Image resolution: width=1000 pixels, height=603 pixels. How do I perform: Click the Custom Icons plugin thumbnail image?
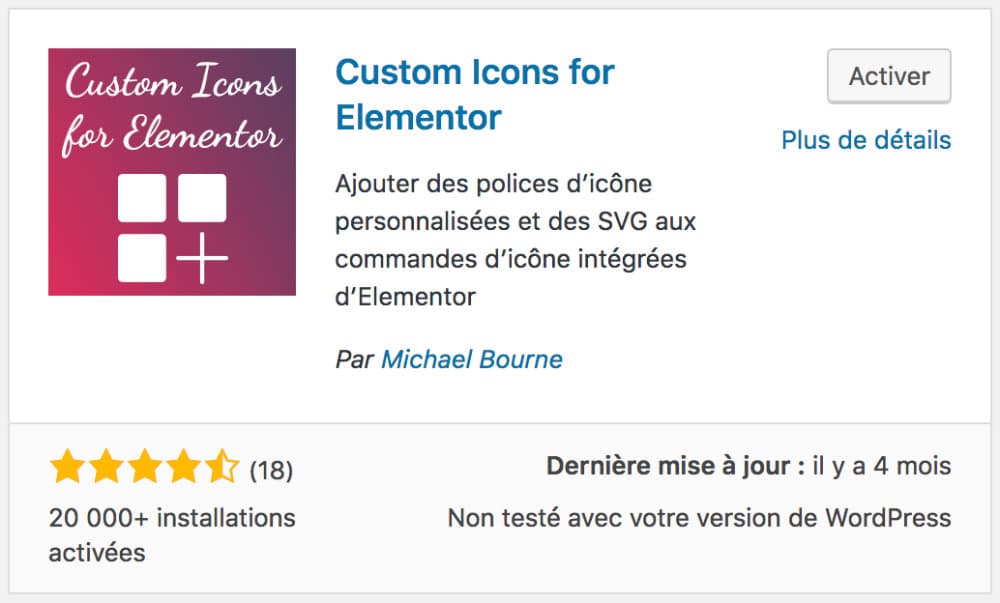pos(172,170)
